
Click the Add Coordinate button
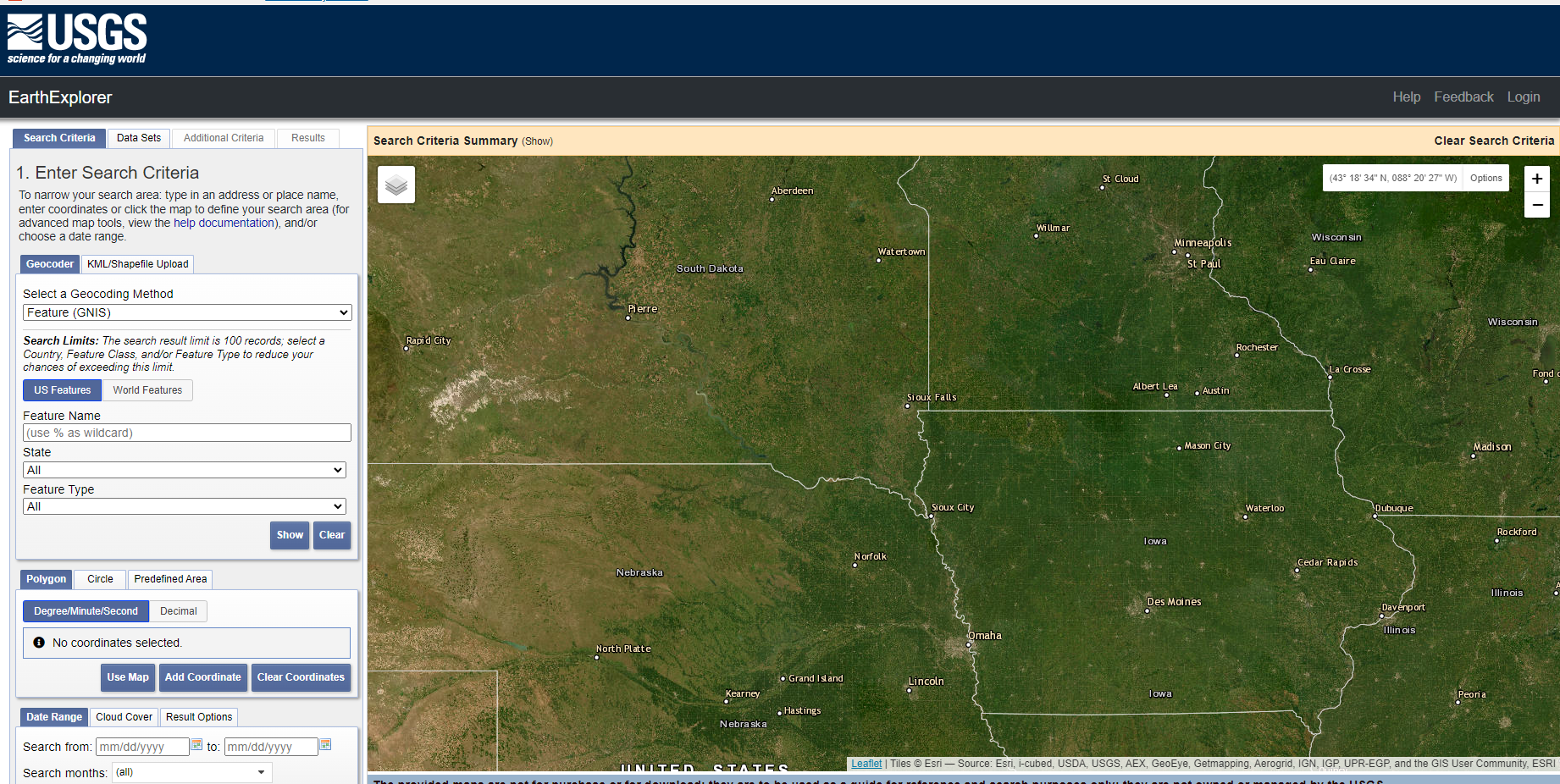203,677
